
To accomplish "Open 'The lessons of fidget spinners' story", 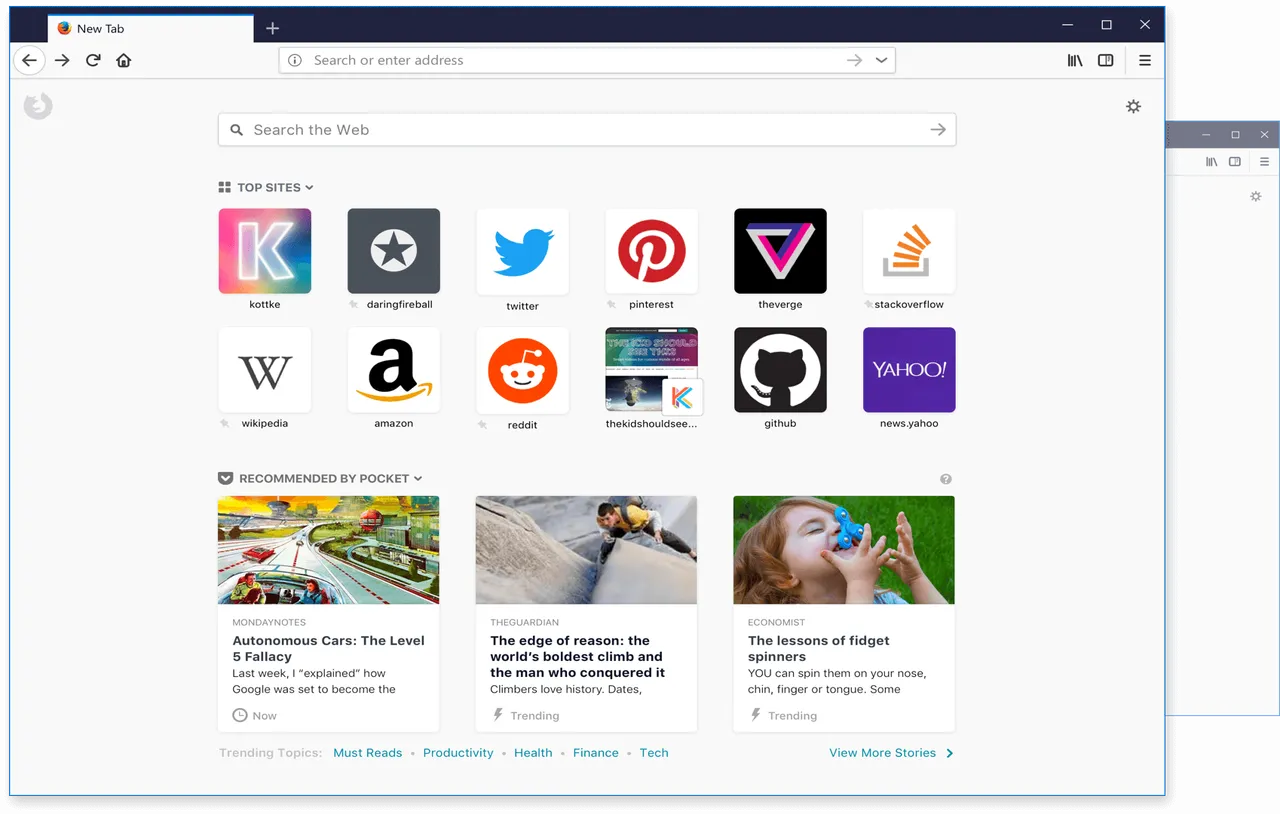I will [x=844, y=614].
